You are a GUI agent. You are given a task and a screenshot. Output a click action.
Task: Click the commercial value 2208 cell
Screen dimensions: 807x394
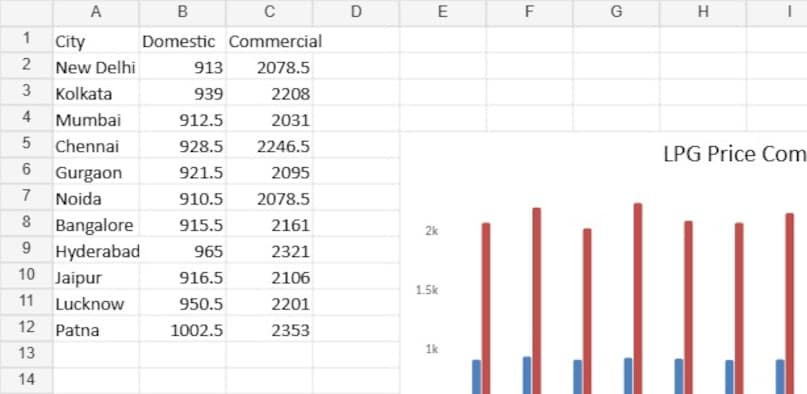pos(269,92)
